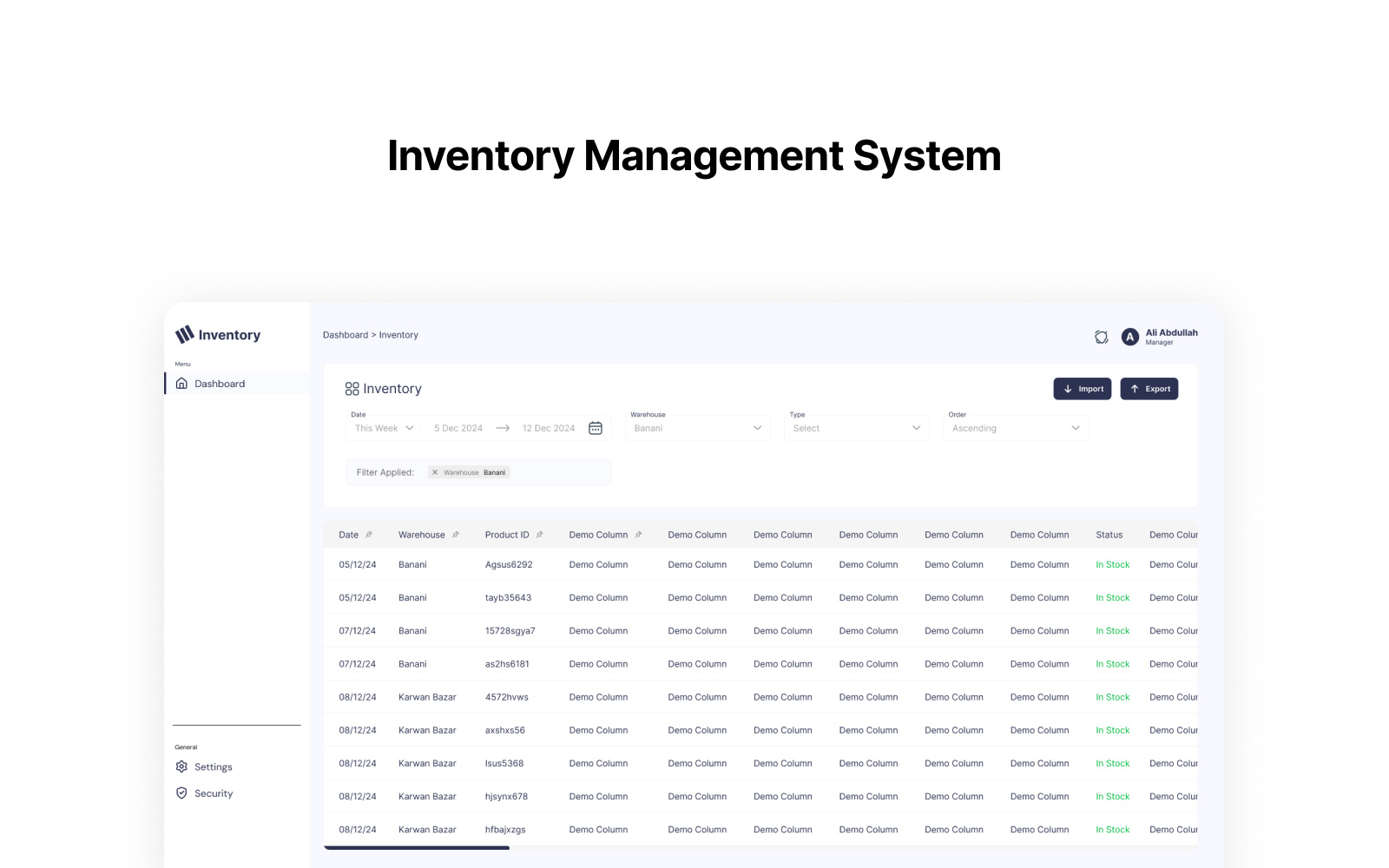The image size is (1389, 868).
Task: Click the Export button
Action: coord(1149,388)
